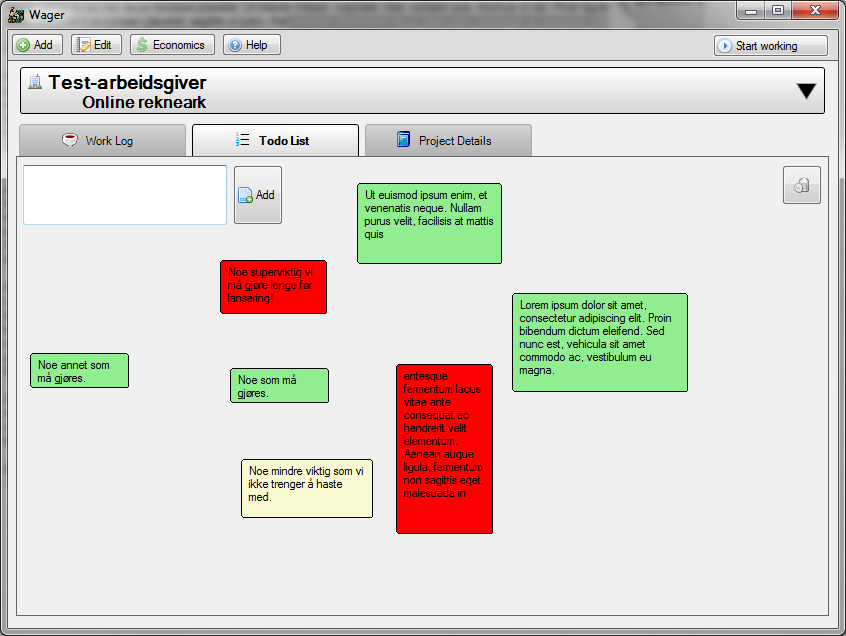Select the green note 'Ut euismod ipsum enim'

coord(429,223)
